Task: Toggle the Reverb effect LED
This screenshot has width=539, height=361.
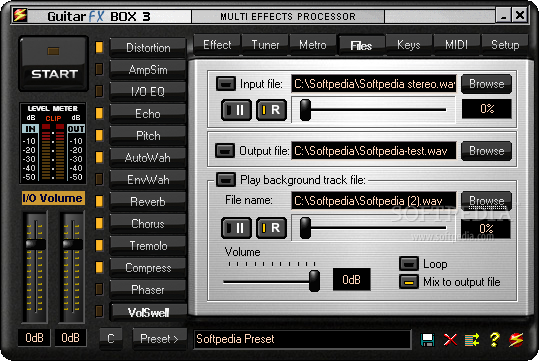Action: [x=99, y=201]
